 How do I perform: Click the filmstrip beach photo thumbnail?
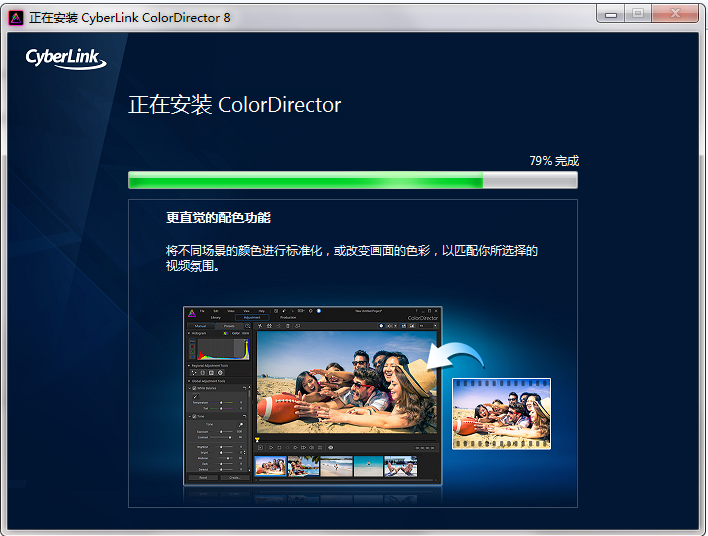[x=501, y=414]
